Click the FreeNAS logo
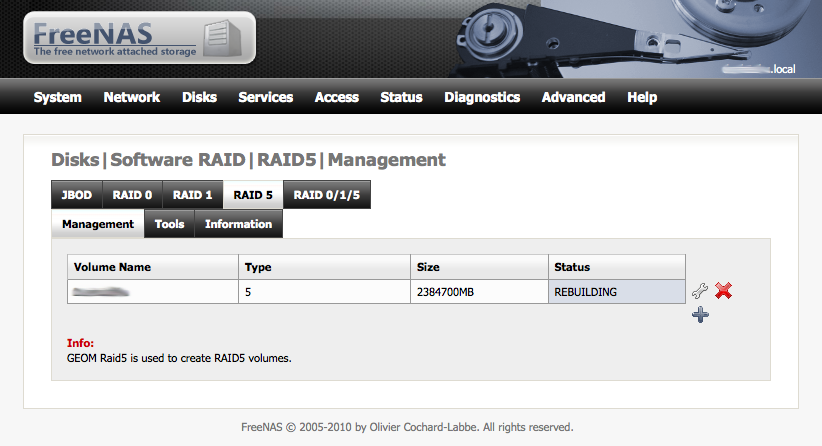Screen dimensions: 822x446 [x=139, y=38]
